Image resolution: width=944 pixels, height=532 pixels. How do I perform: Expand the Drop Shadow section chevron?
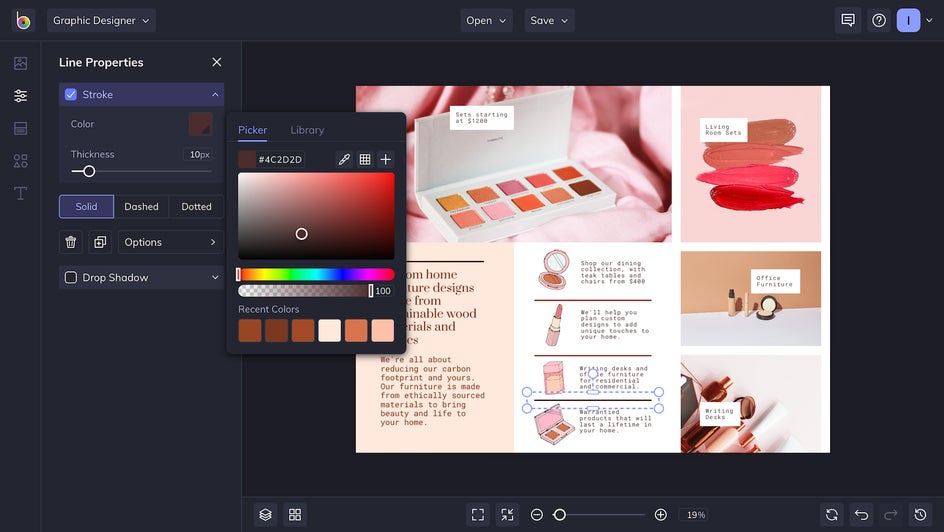pos(215,277)
